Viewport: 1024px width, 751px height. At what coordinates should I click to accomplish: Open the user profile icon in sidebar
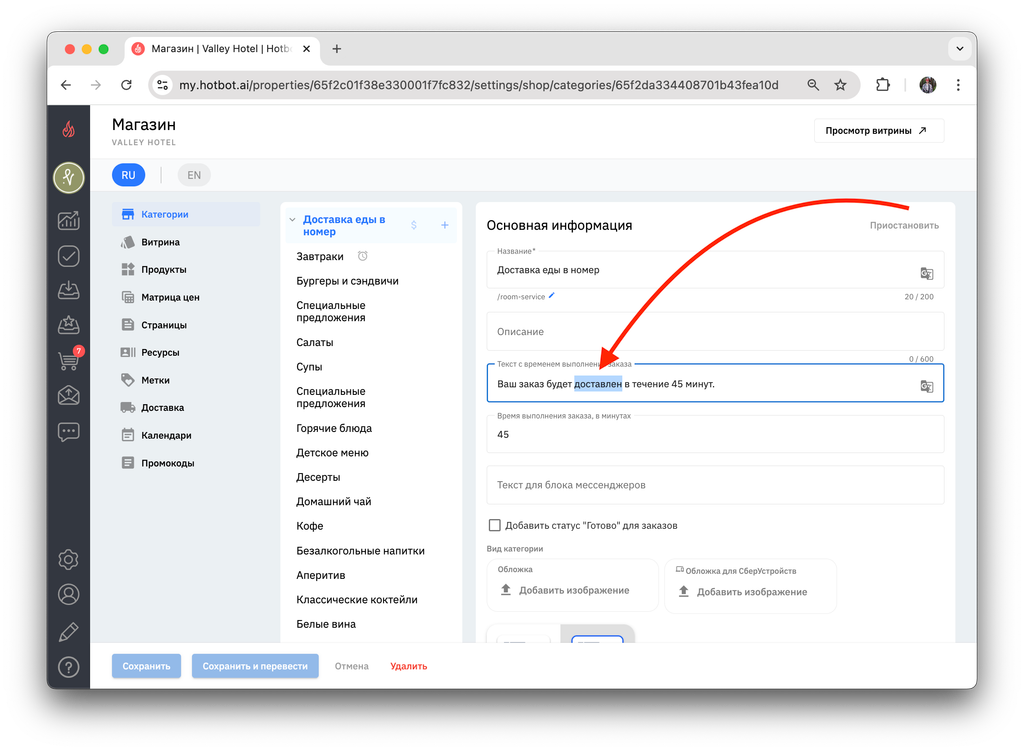(69, 594)
